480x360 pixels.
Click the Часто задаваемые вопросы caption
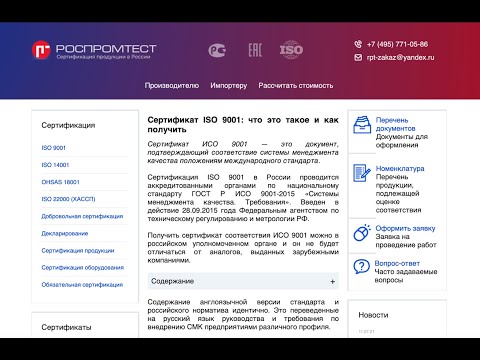point(406,276)
